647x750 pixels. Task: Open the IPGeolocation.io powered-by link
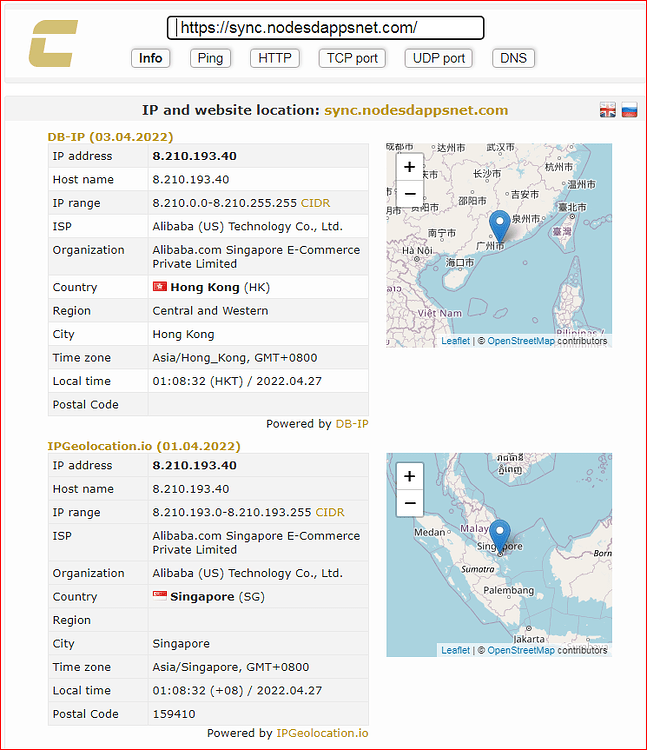click(x=322, y=733)
